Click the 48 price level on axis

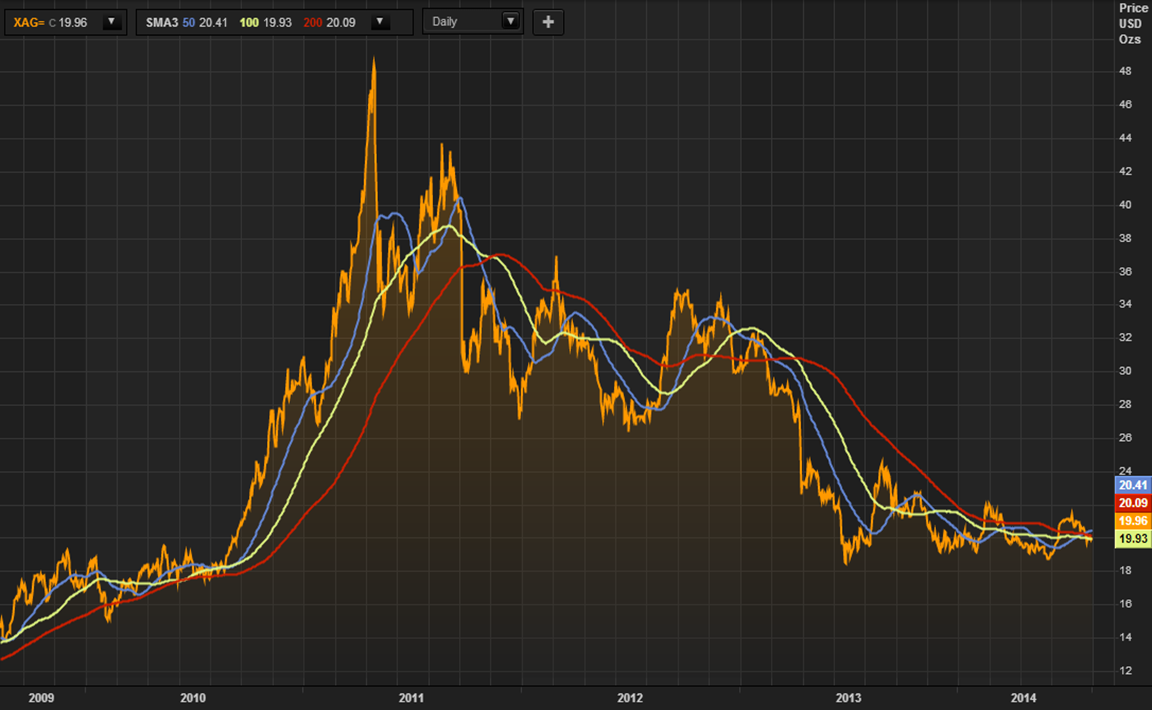click(x=1125, y=71)
